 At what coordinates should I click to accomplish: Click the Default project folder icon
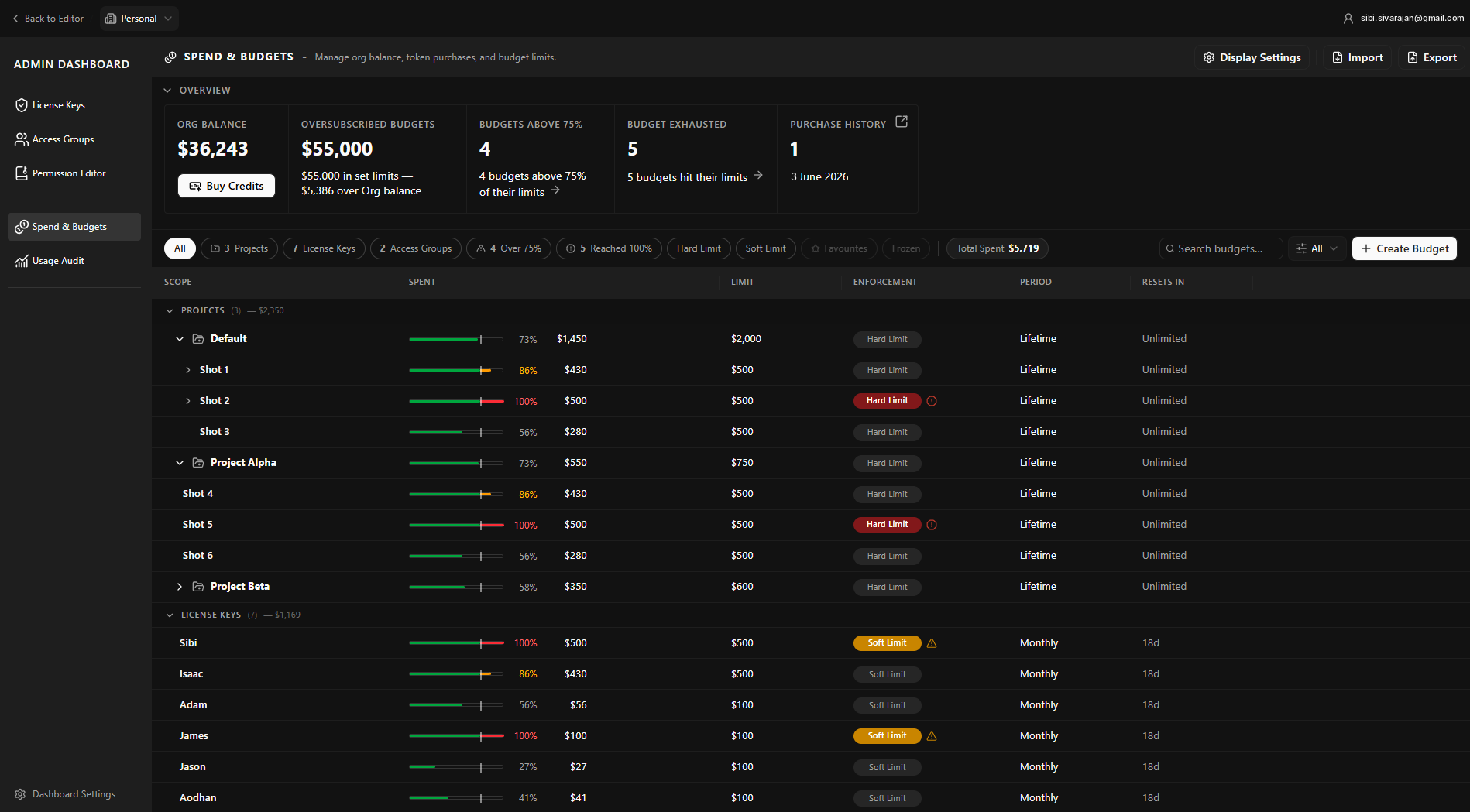click(198, 339)
